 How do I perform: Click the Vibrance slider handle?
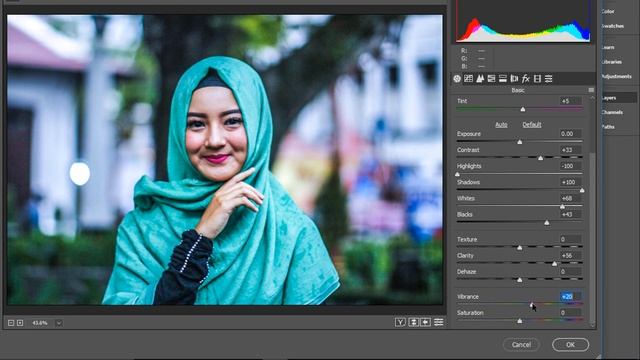531,305
